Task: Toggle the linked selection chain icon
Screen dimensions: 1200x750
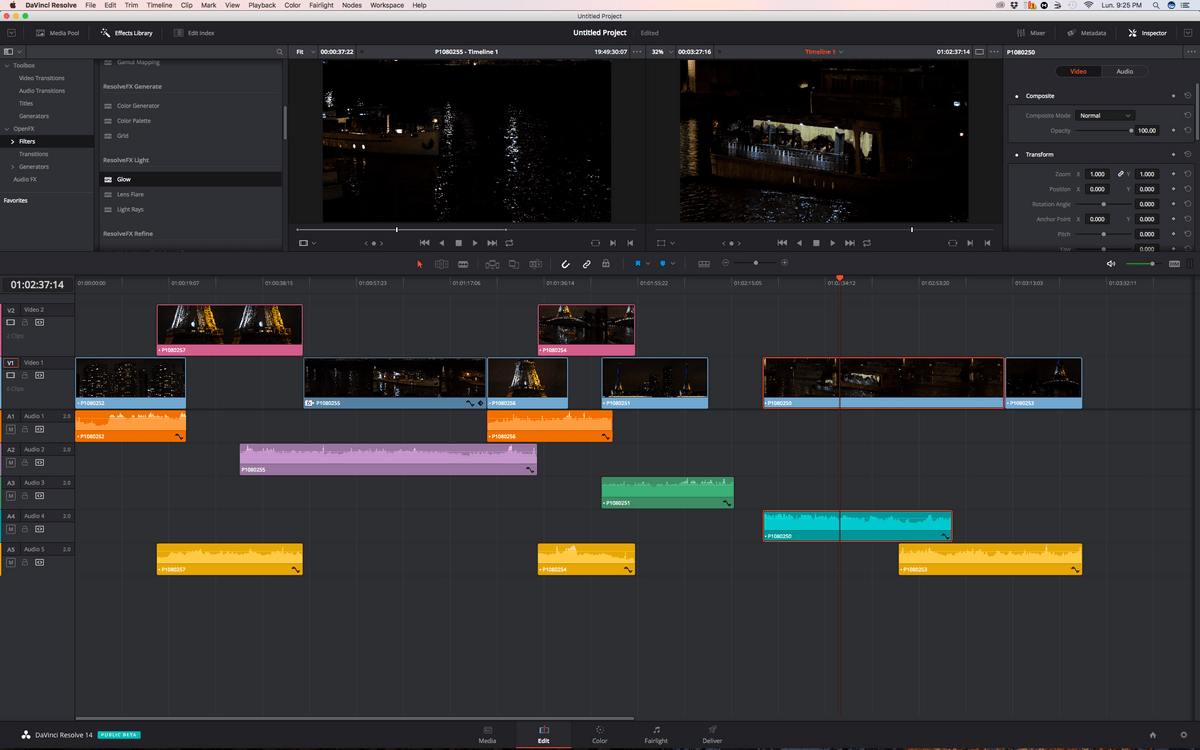Action: (x=587, y=264)
